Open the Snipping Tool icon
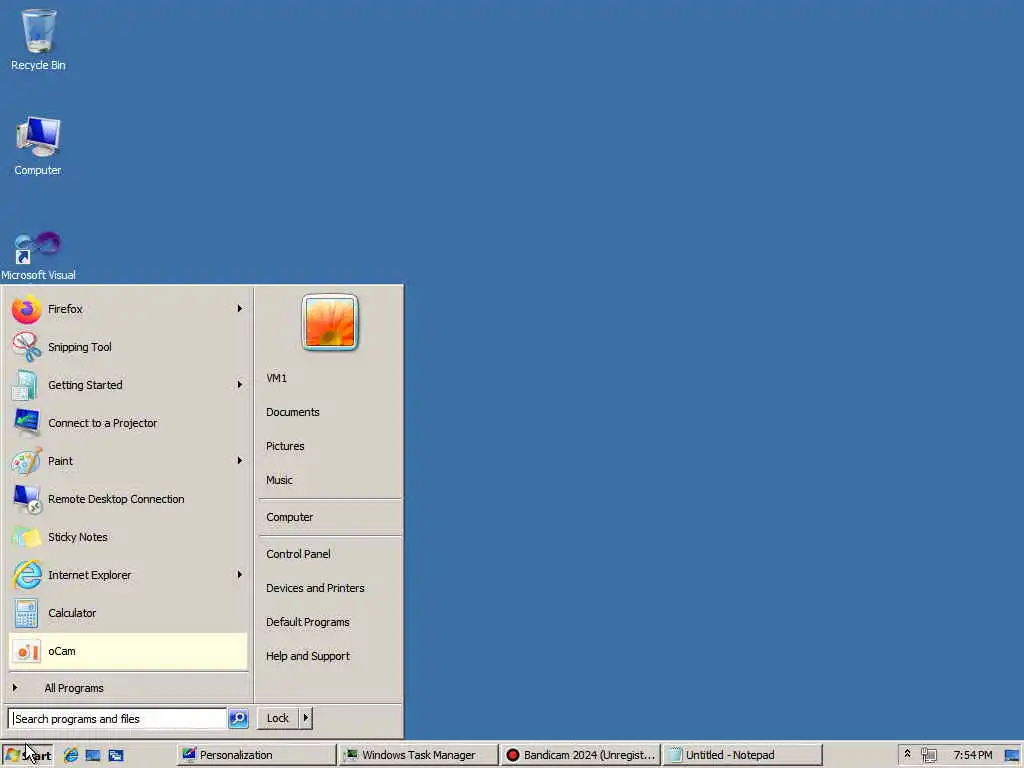The height and width of the screenshot is (768, 1024). pos(26,347)
